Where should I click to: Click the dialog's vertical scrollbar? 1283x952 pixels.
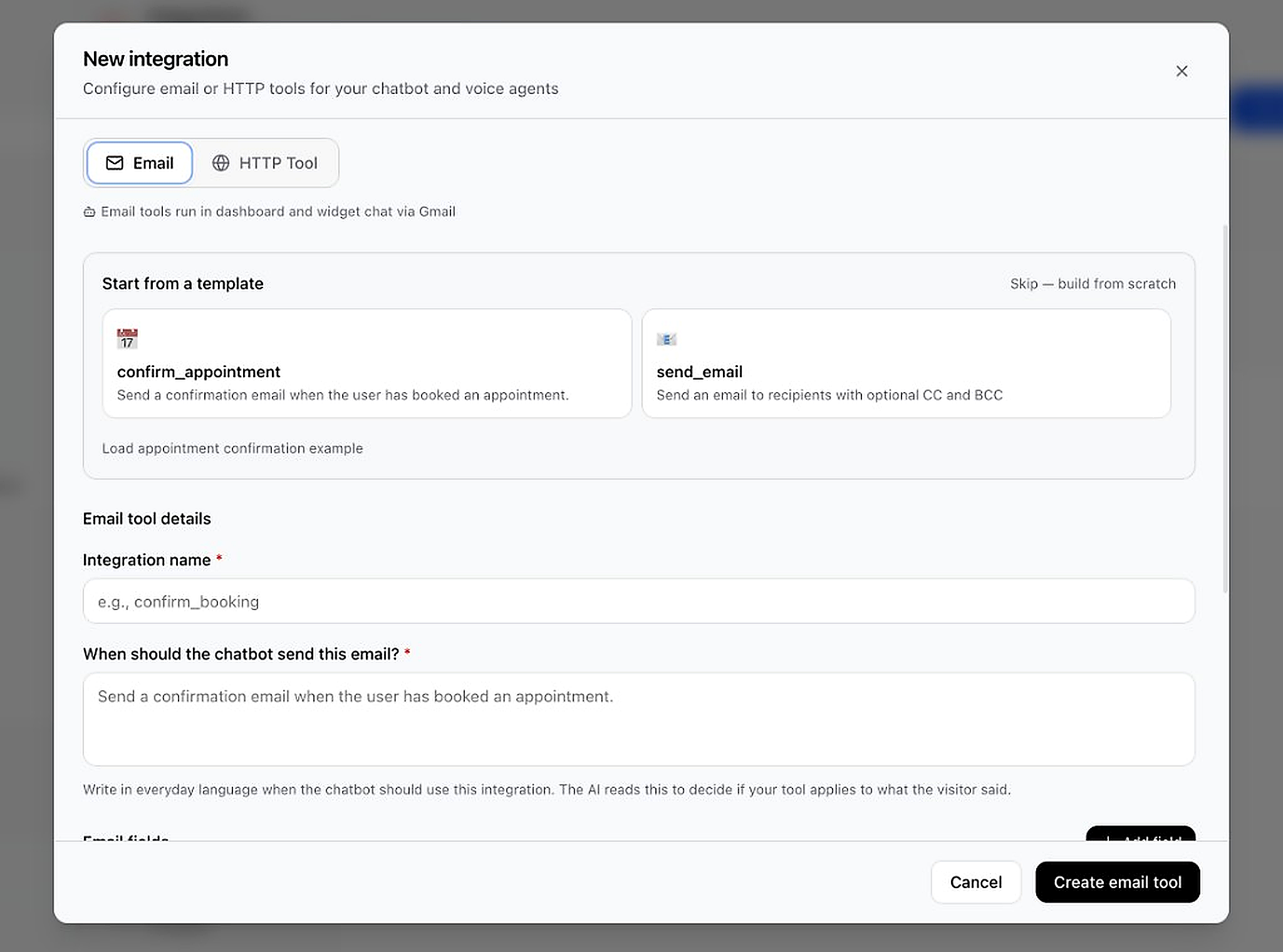click(1225, 408)
